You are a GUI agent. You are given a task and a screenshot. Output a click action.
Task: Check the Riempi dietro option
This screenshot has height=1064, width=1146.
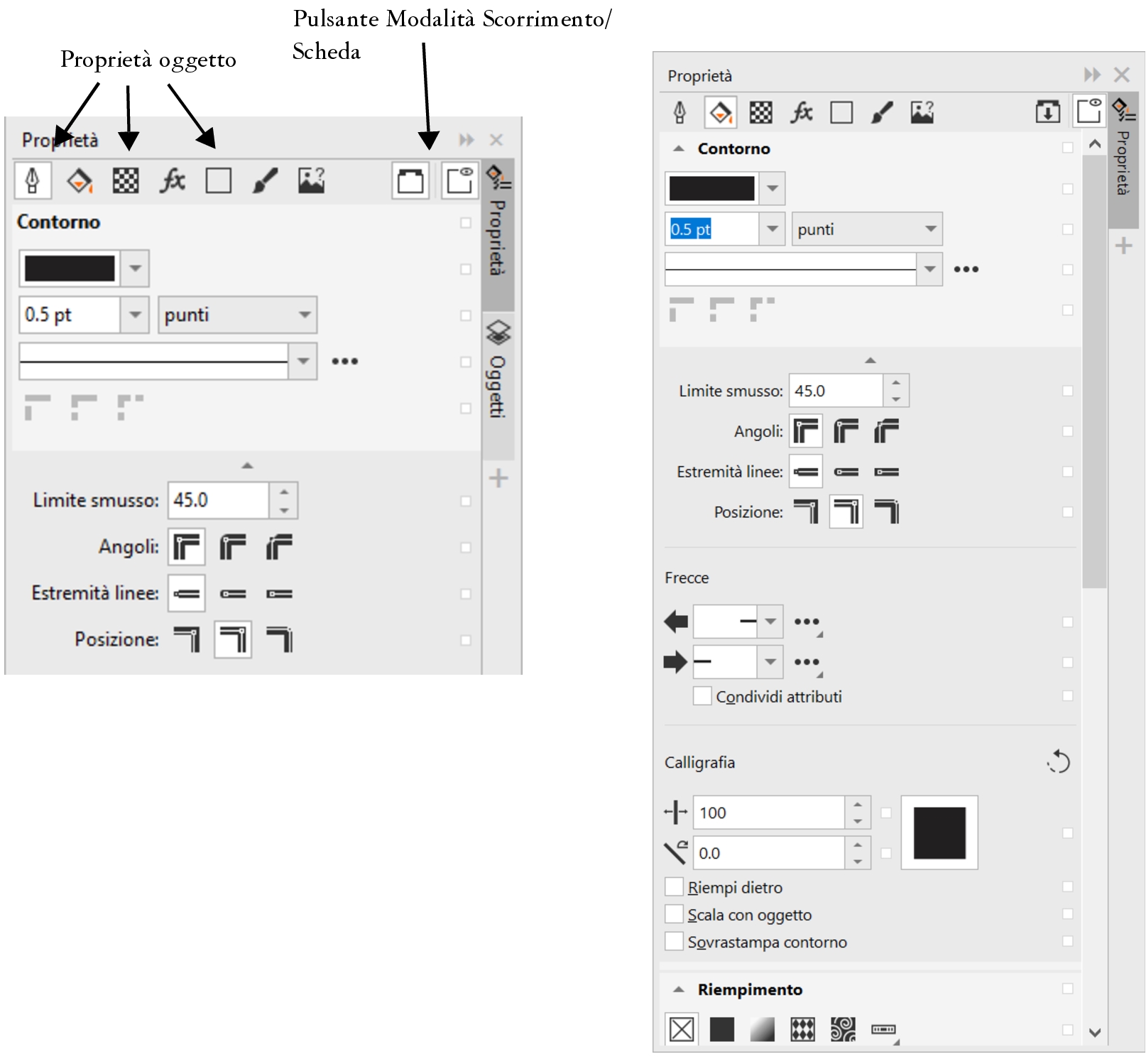674,887
